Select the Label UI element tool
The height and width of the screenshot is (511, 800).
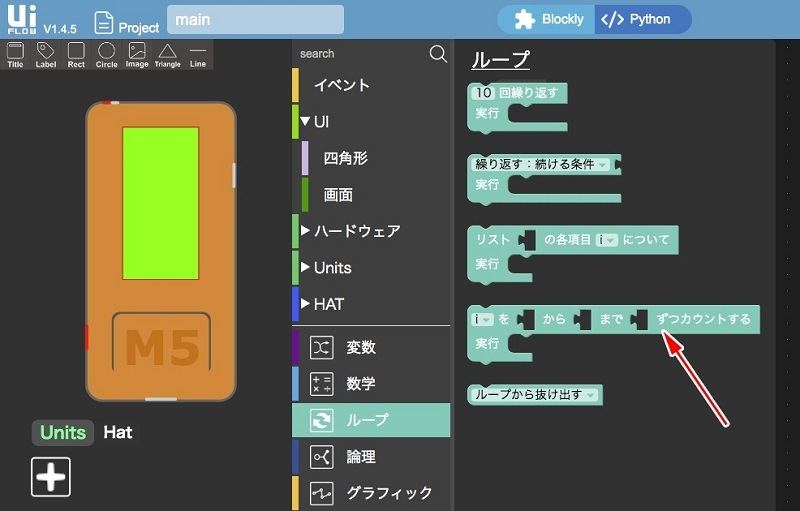(46, 54)
